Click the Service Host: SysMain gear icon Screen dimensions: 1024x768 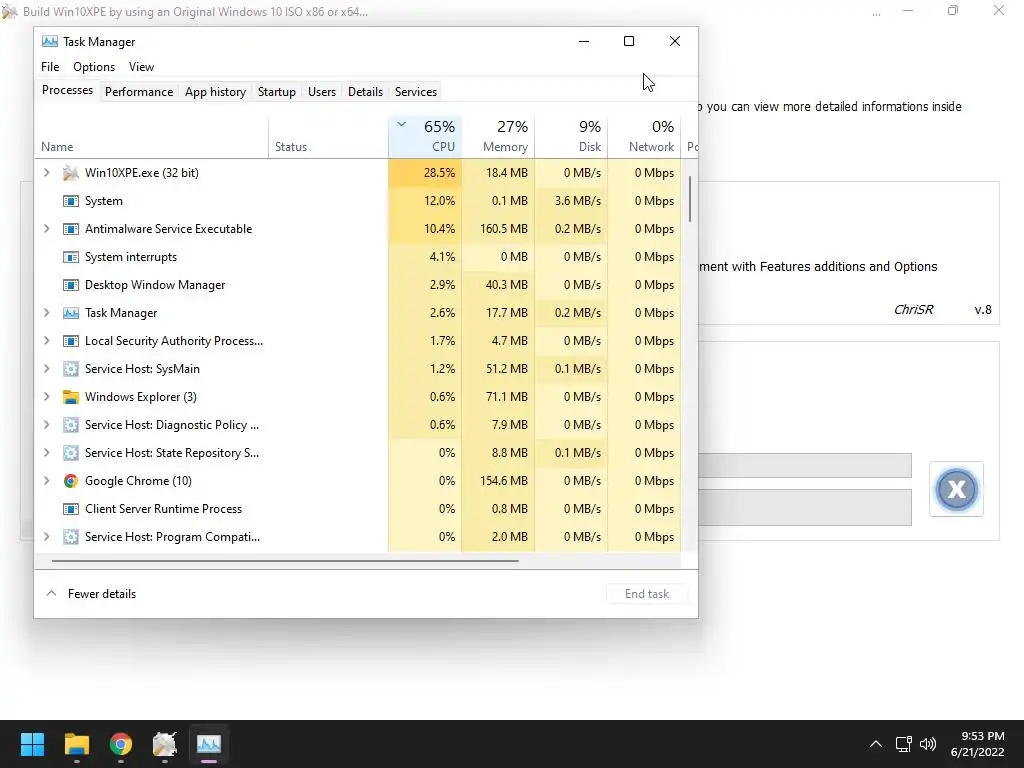[71, 369]
